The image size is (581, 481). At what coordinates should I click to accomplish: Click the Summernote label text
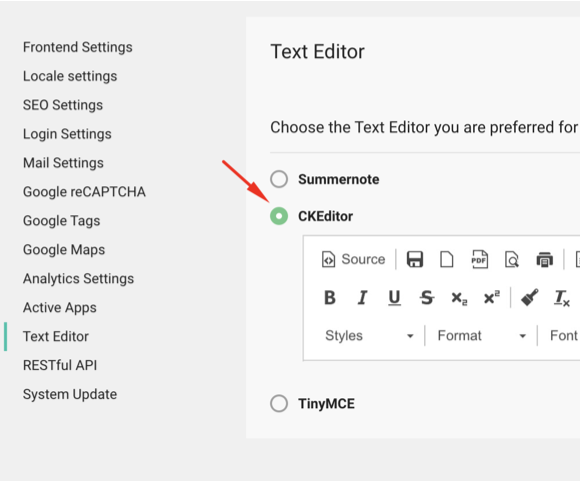[339, 179]
